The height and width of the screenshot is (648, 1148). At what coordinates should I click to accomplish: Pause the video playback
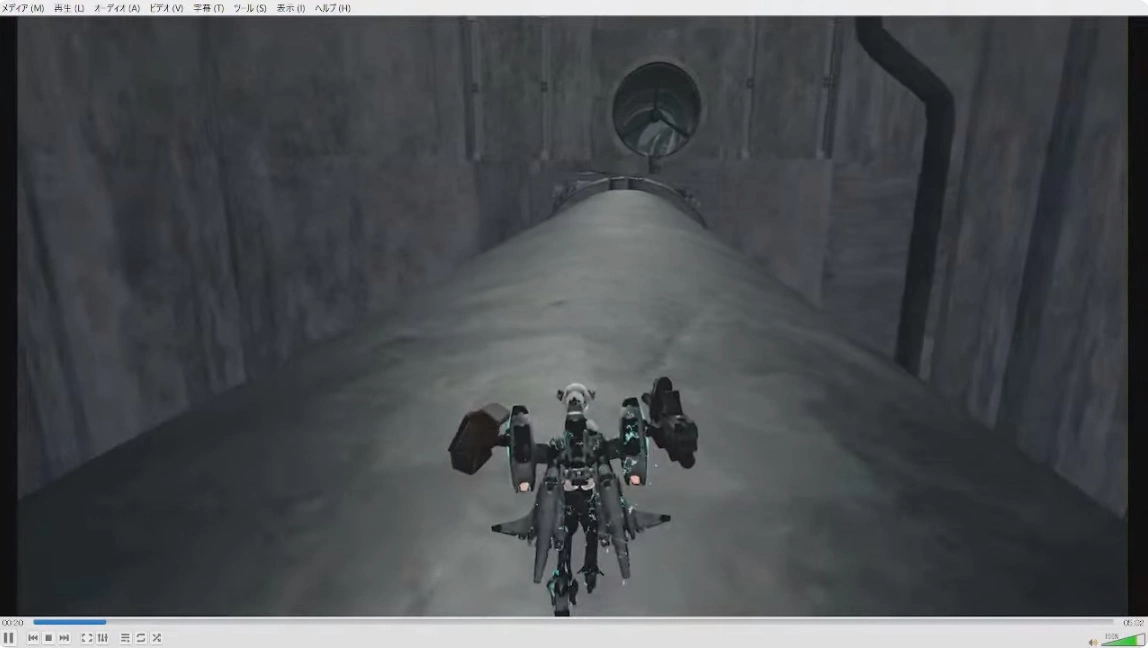[x=8, y=638]
